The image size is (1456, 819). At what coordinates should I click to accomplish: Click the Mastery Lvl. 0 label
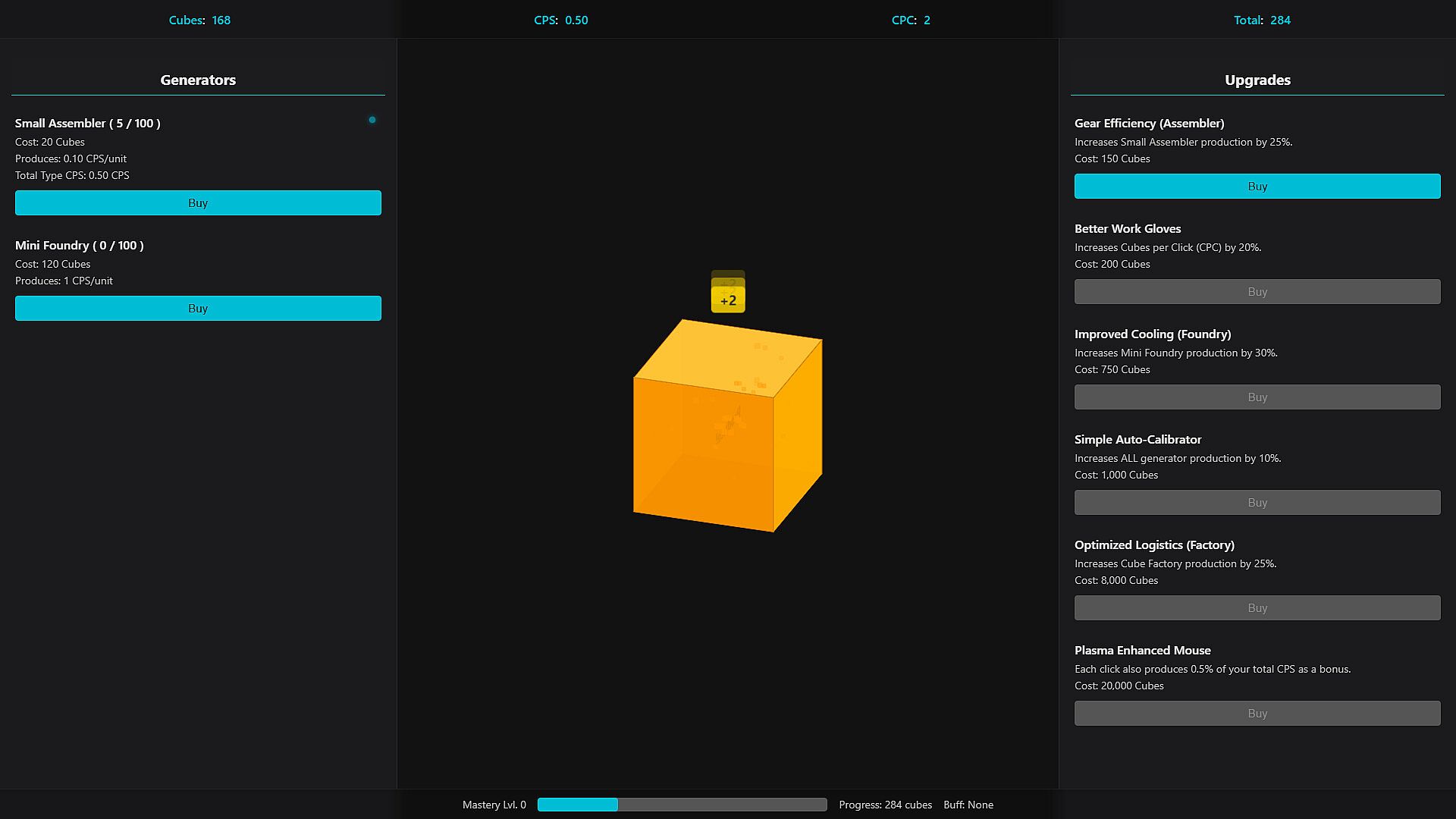[494, 805]
